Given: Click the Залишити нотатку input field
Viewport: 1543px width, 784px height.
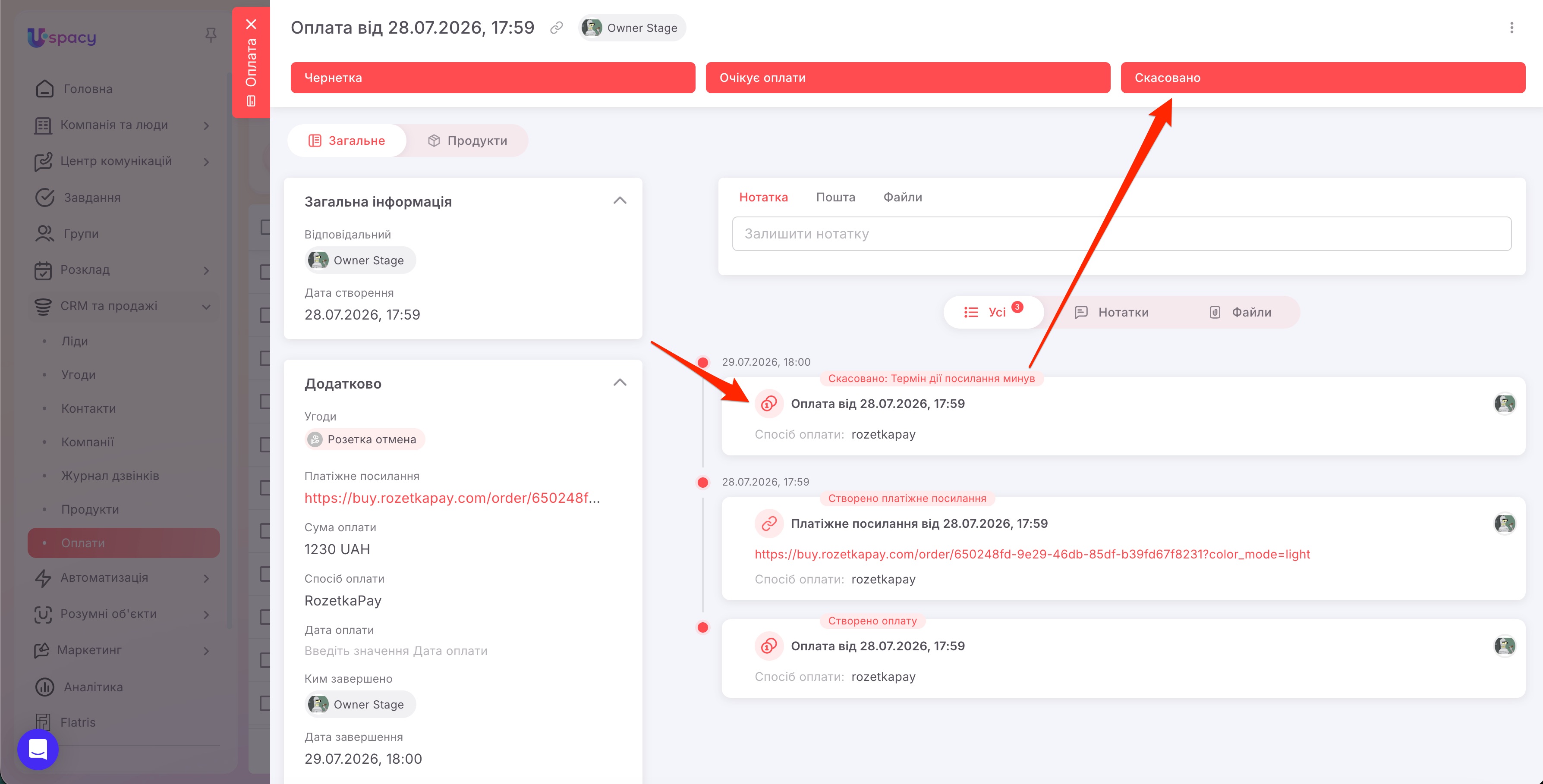Looking at the screenshot, I should click(x=1121, y=234).
